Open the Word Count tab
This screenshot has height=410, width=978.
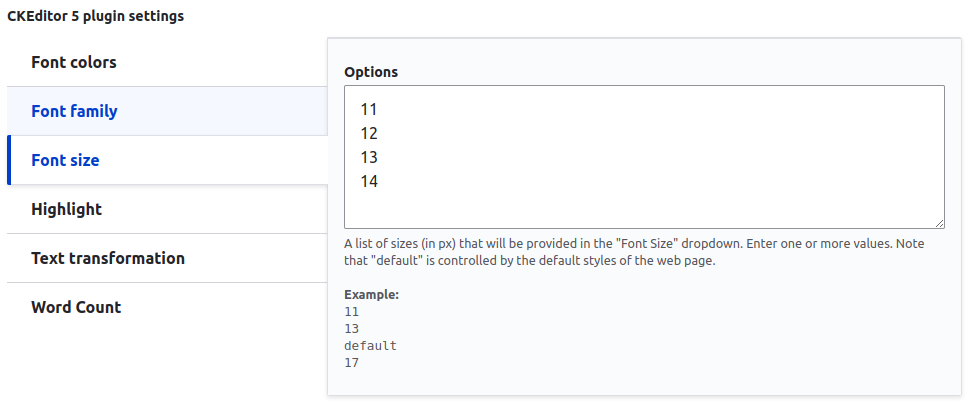pos(76,307)
